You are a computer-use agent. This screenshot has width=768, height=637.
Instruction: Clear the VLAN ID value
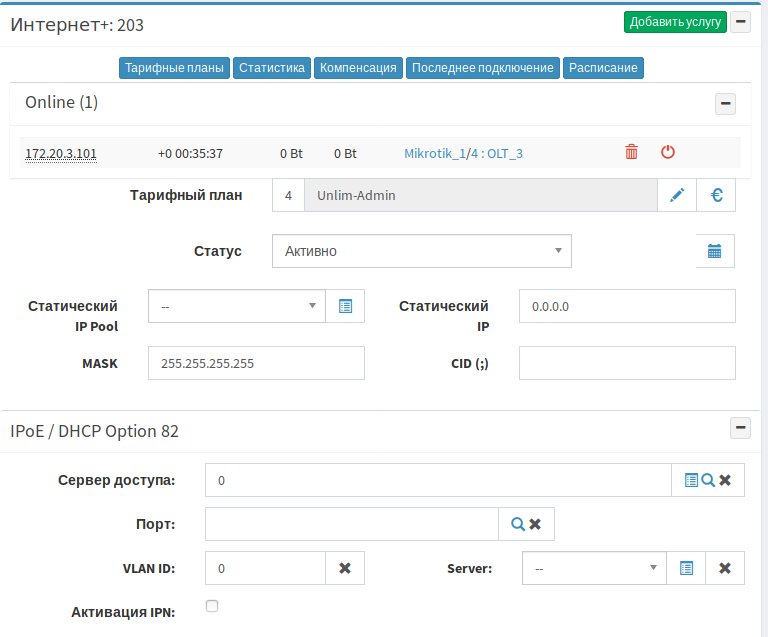(x=345, y=568)
